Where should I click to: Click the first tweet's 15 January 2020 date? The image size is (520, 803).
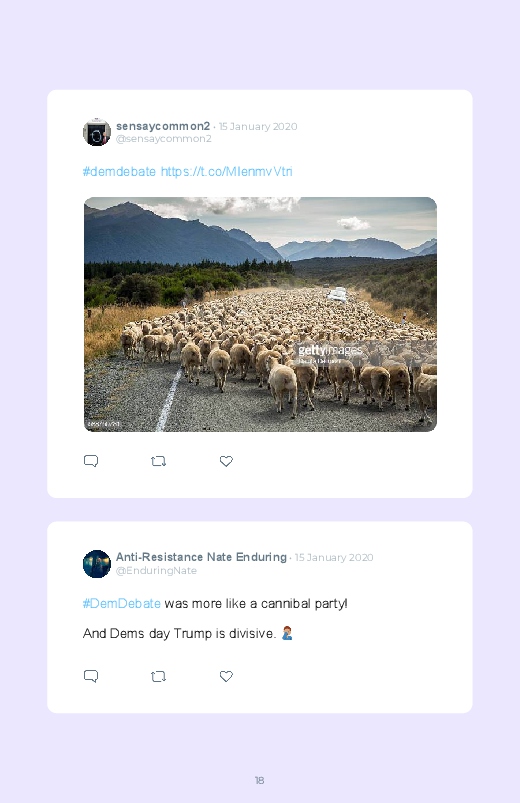(258, 126)
